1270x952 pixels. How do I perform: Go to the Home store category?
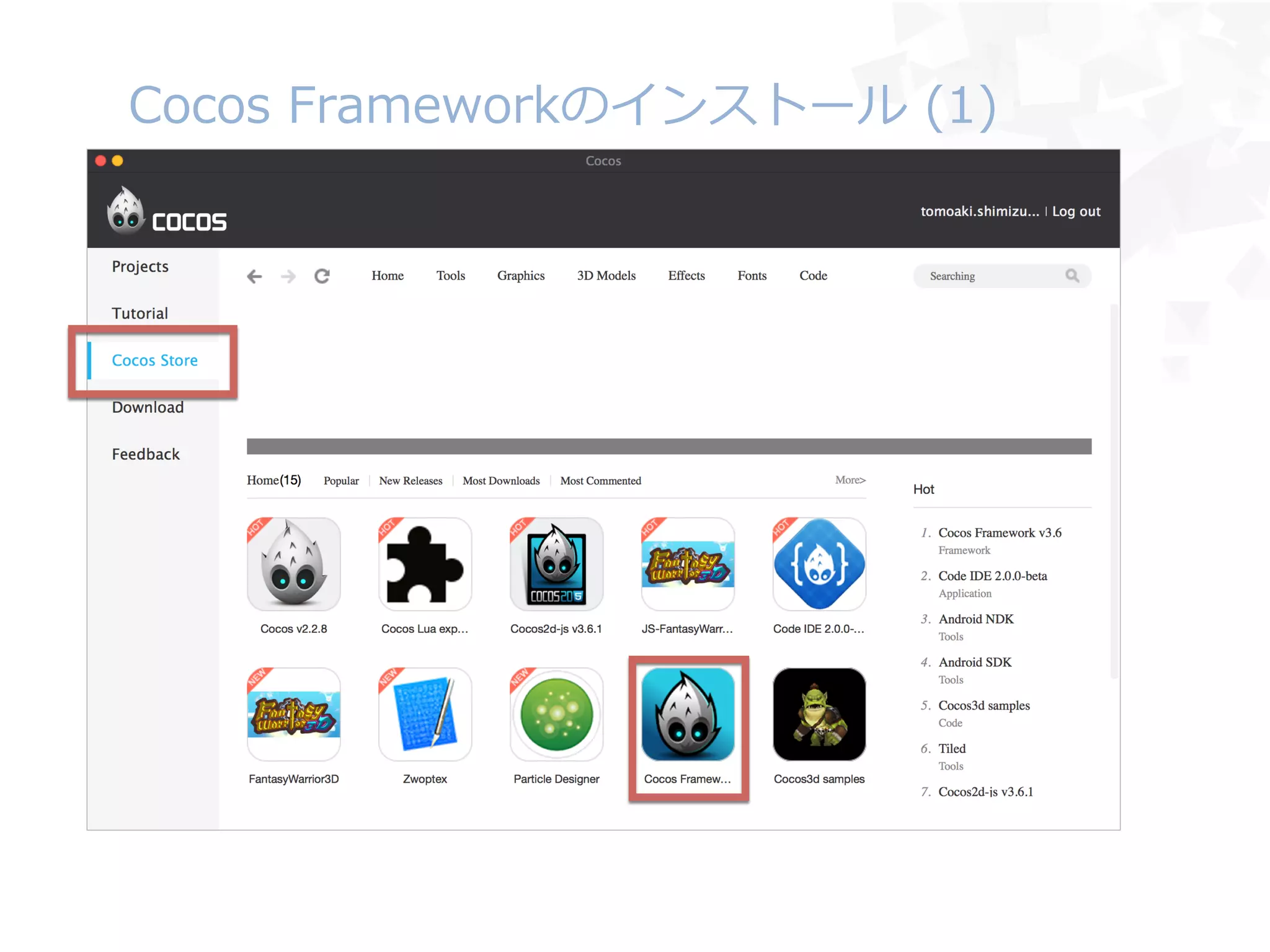[388, 276]
